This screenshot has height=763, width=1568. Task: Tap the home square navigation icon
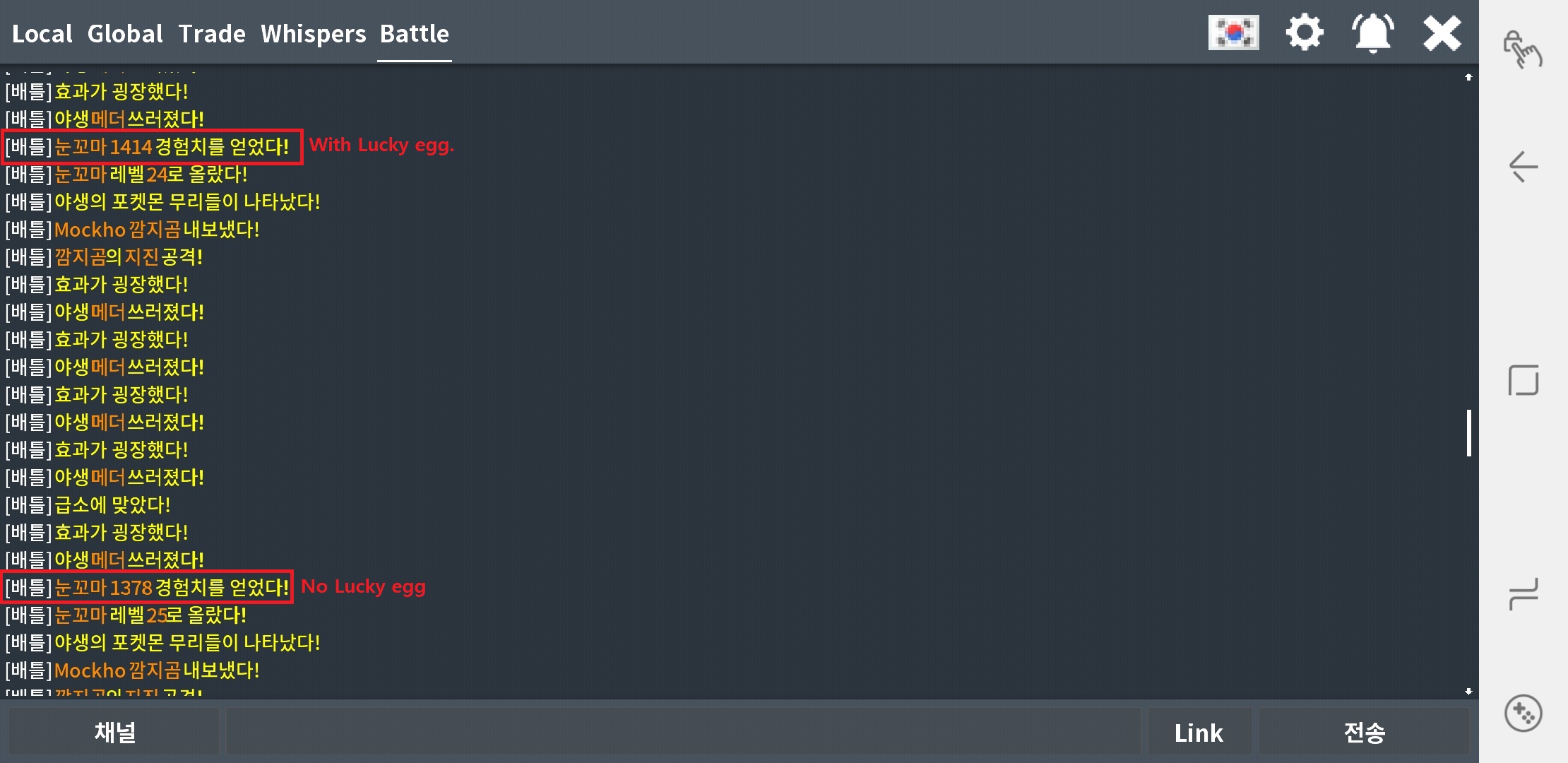coord(1524,381)
